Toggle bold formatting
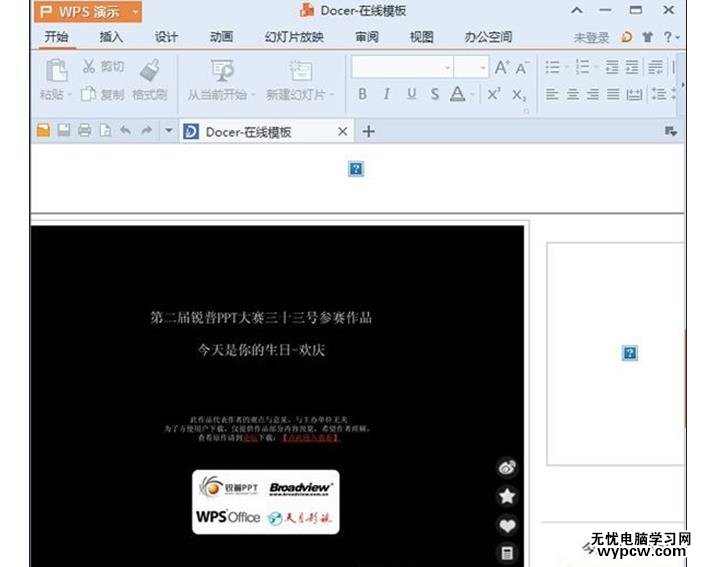Image resolution: width=702 pixels, height=567 pixels. (x=362, y=94)
